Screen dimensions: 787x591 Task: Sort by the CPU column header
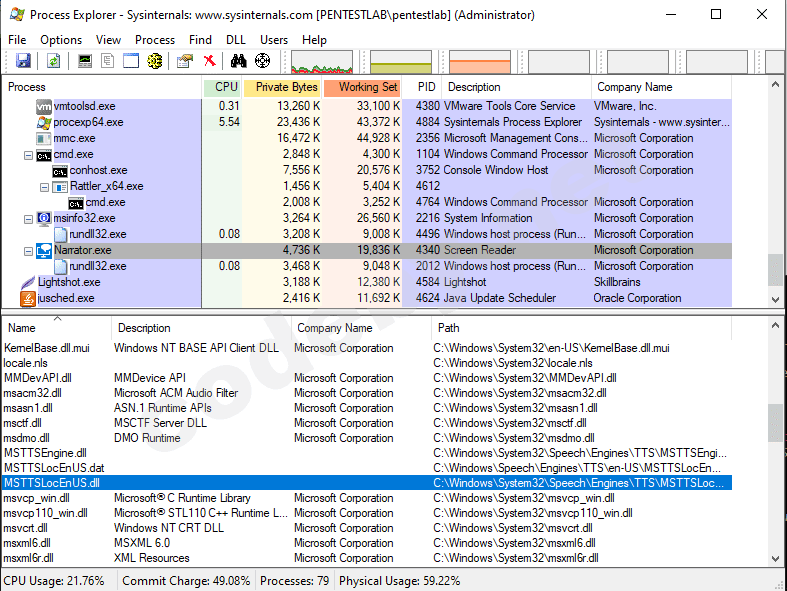coord(222,87)
